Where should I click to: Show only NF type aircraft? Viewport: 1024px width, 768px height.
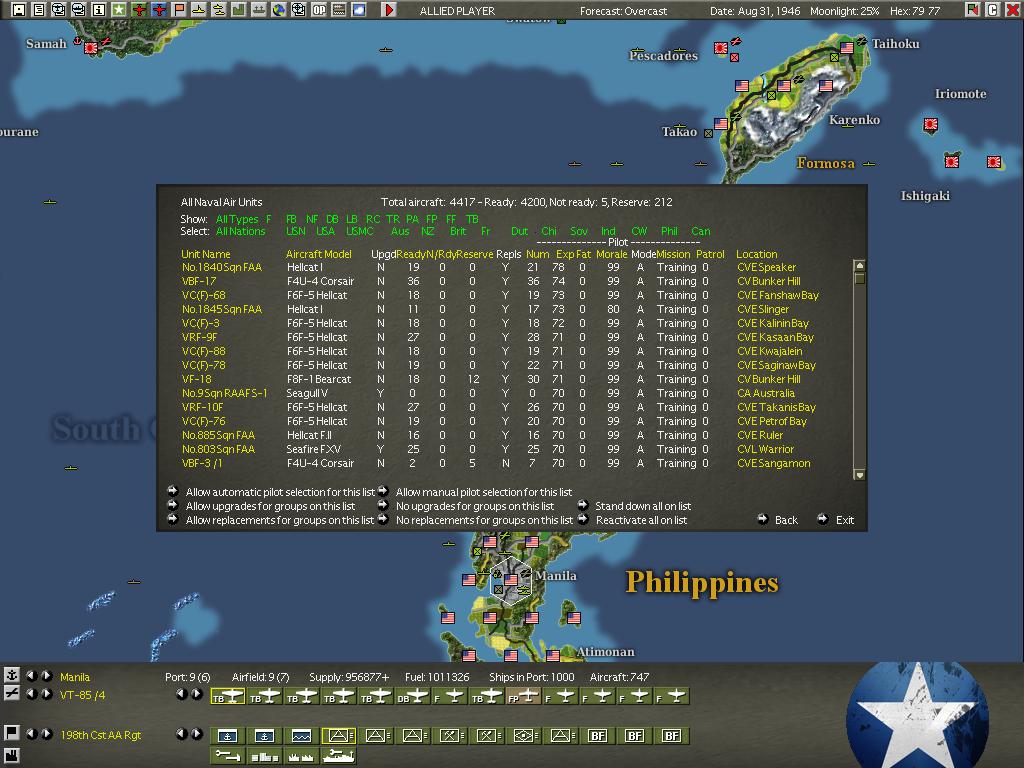pos(312,219)
